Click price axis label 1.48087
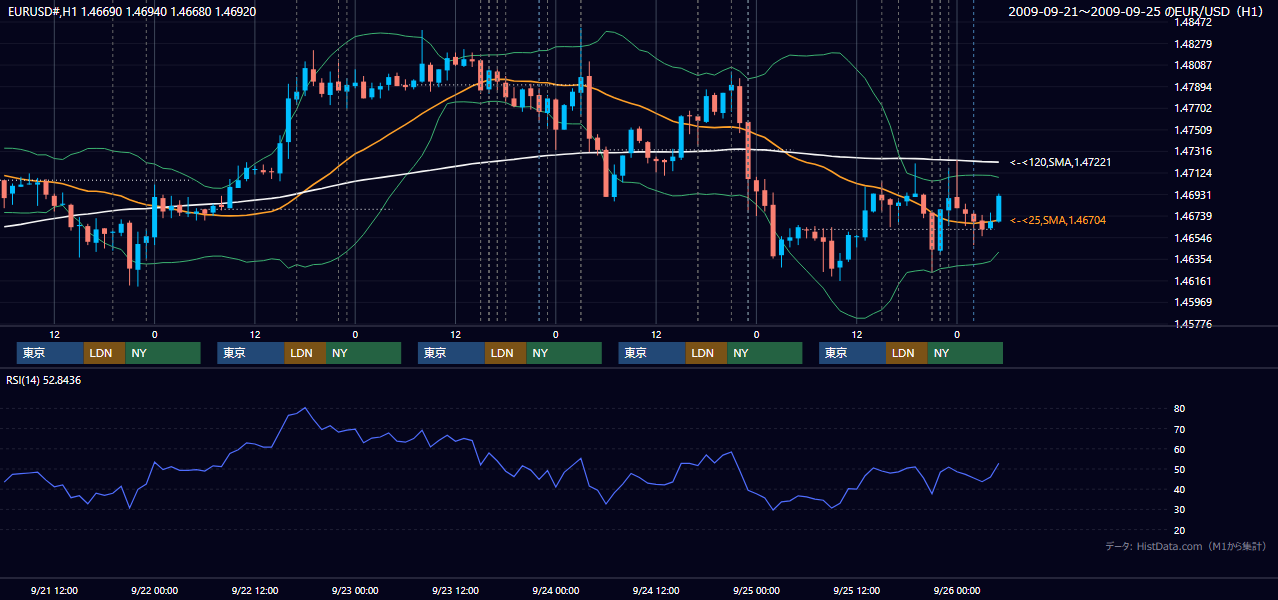The width and height of the screenshot is (1278, 600). [x=1193, y=65]
